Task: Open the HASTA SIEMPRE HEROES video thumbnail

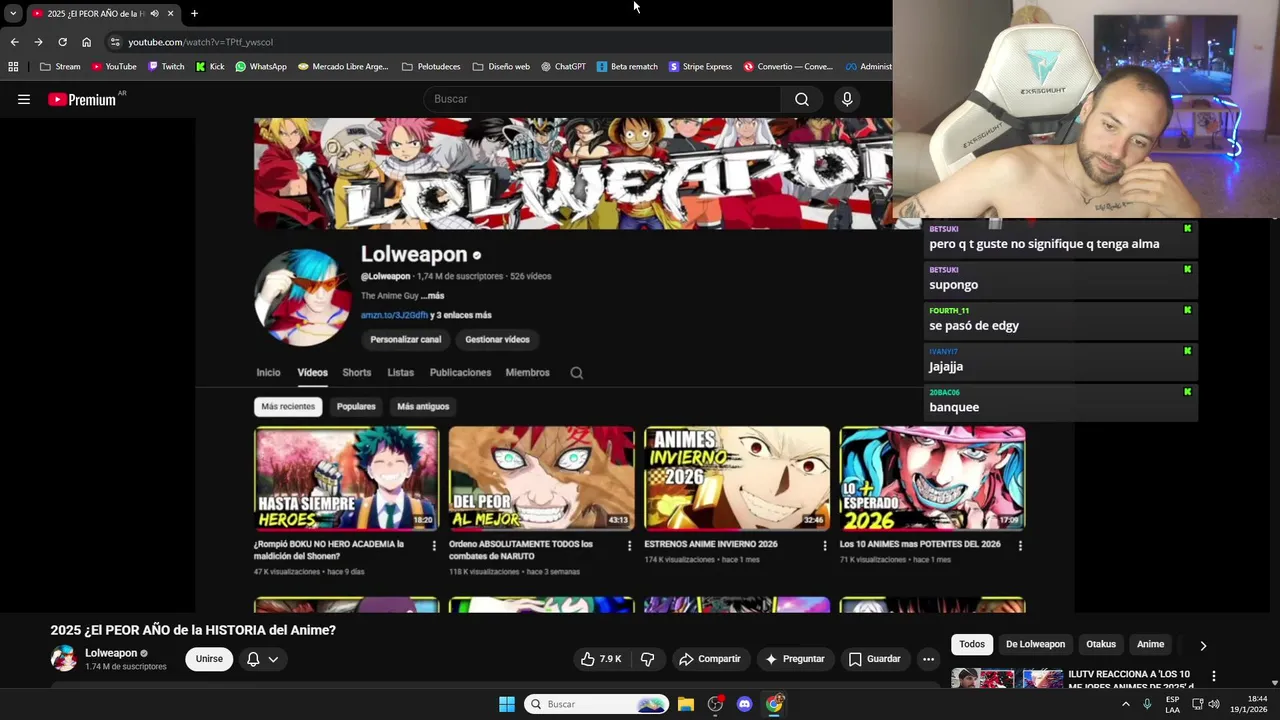Action: pyautogui.click(x=346, y=478)
